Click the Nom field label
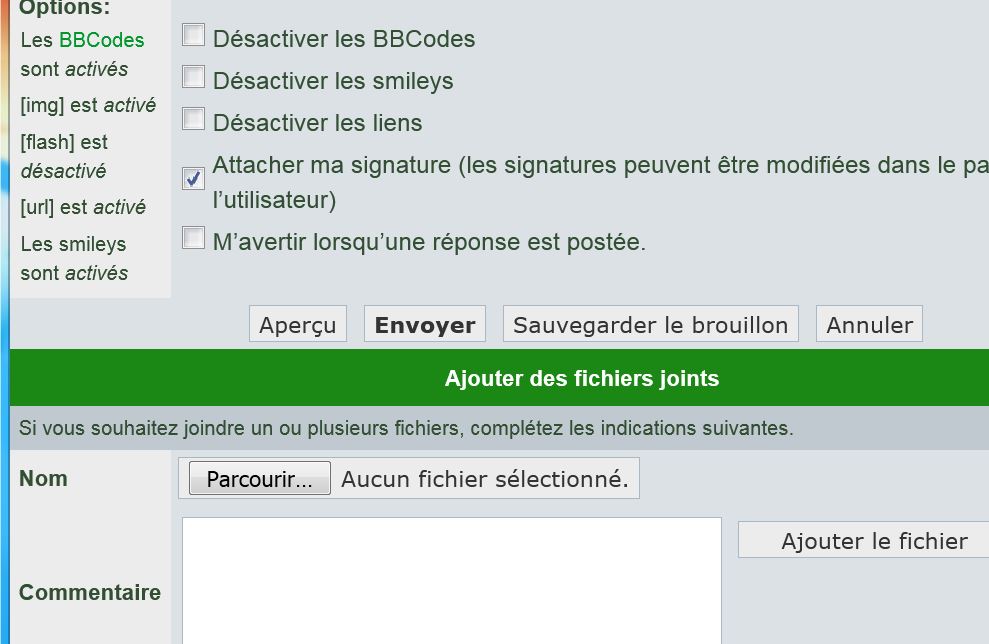989x644 pixels. (43, 479)
